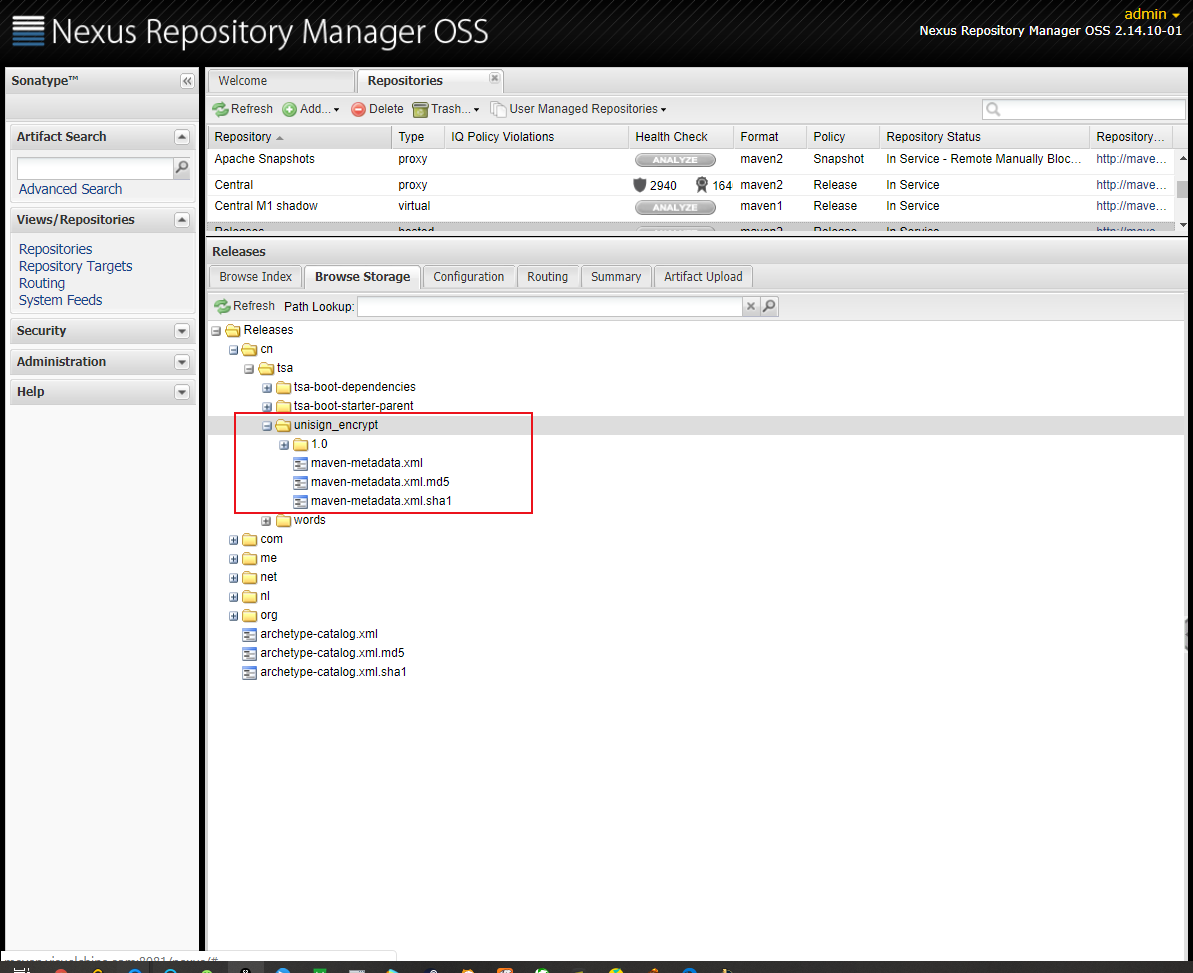This screenshot has width=1193, height=973.
Task: Sort by the Repository column header
Action: (x=300, y=137)
